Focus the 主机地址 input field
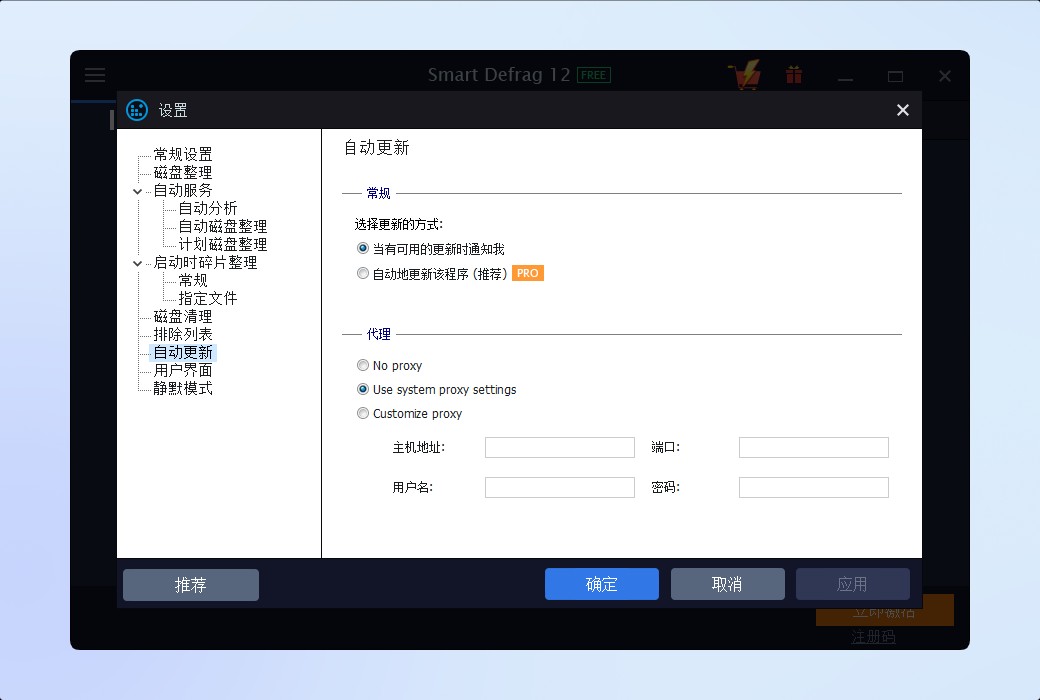1040x700 pixels. click(x=560, y=447)
